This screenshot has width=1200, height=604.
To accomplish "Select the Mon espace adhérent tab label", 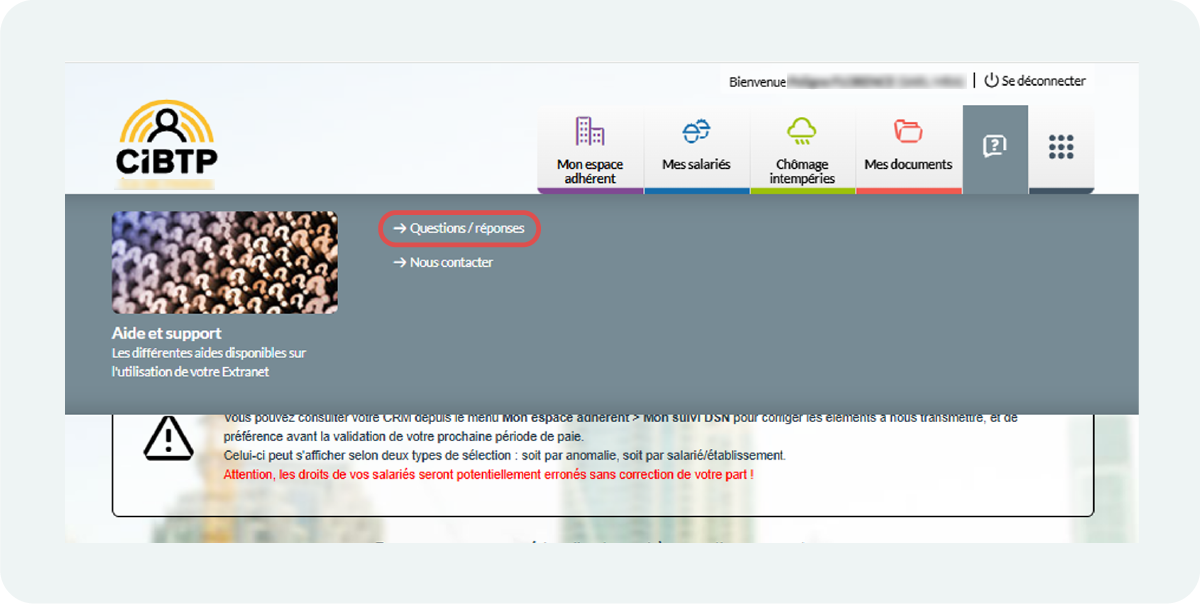I will (x=590, y=171).
